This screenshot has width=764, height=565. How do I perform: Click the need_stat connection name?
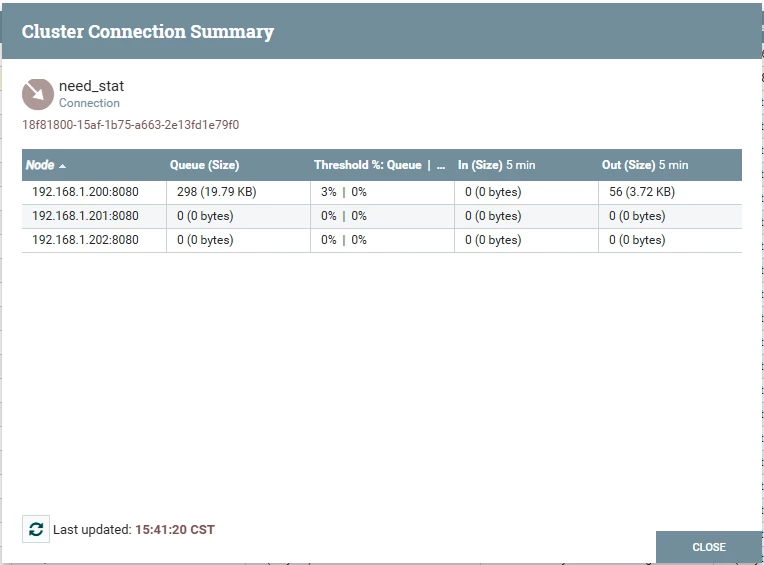pyautogui.click(x=92, y=86)
